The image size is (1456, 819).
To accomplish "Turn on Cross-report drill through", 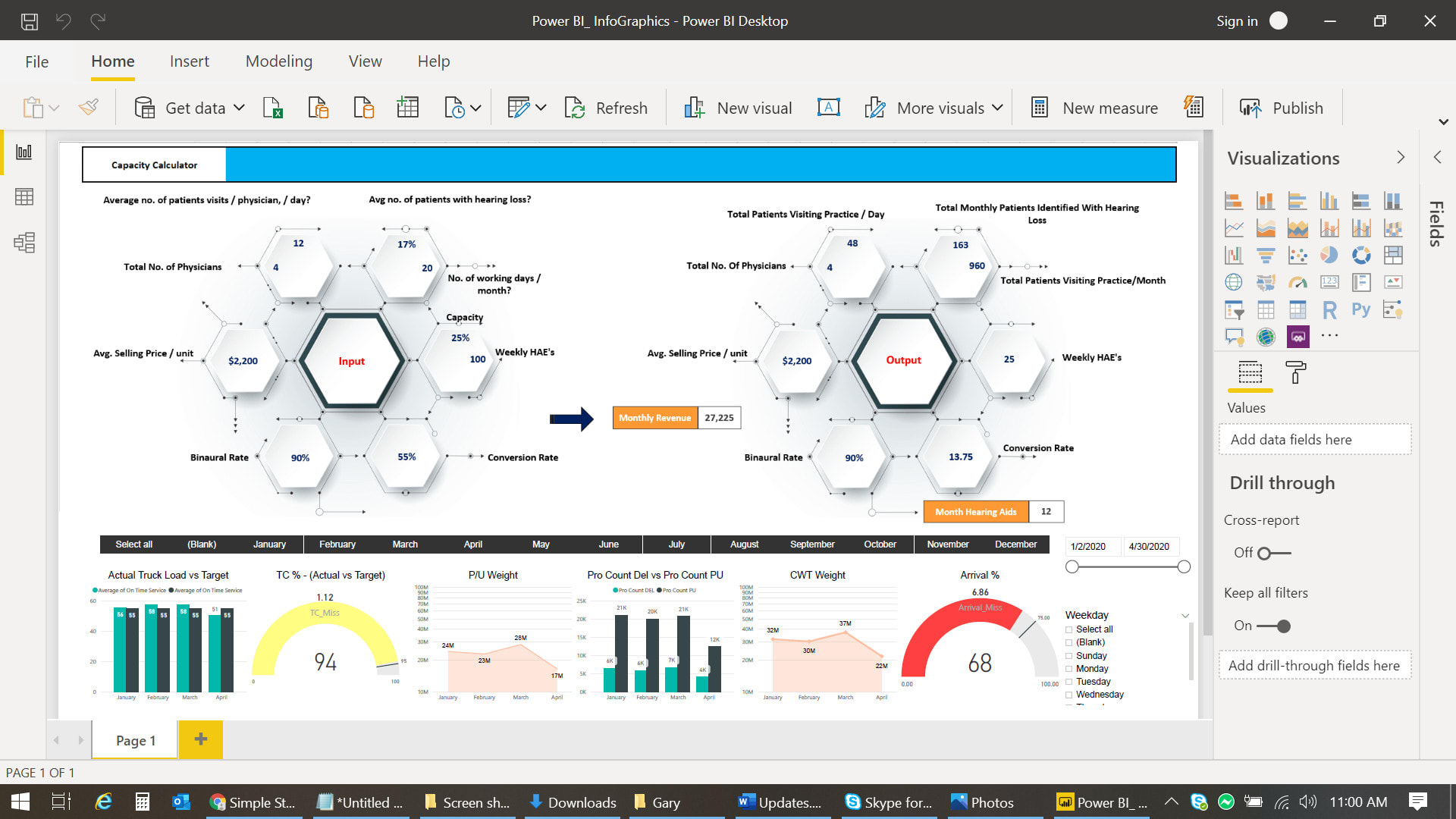I will (1273, 554).
